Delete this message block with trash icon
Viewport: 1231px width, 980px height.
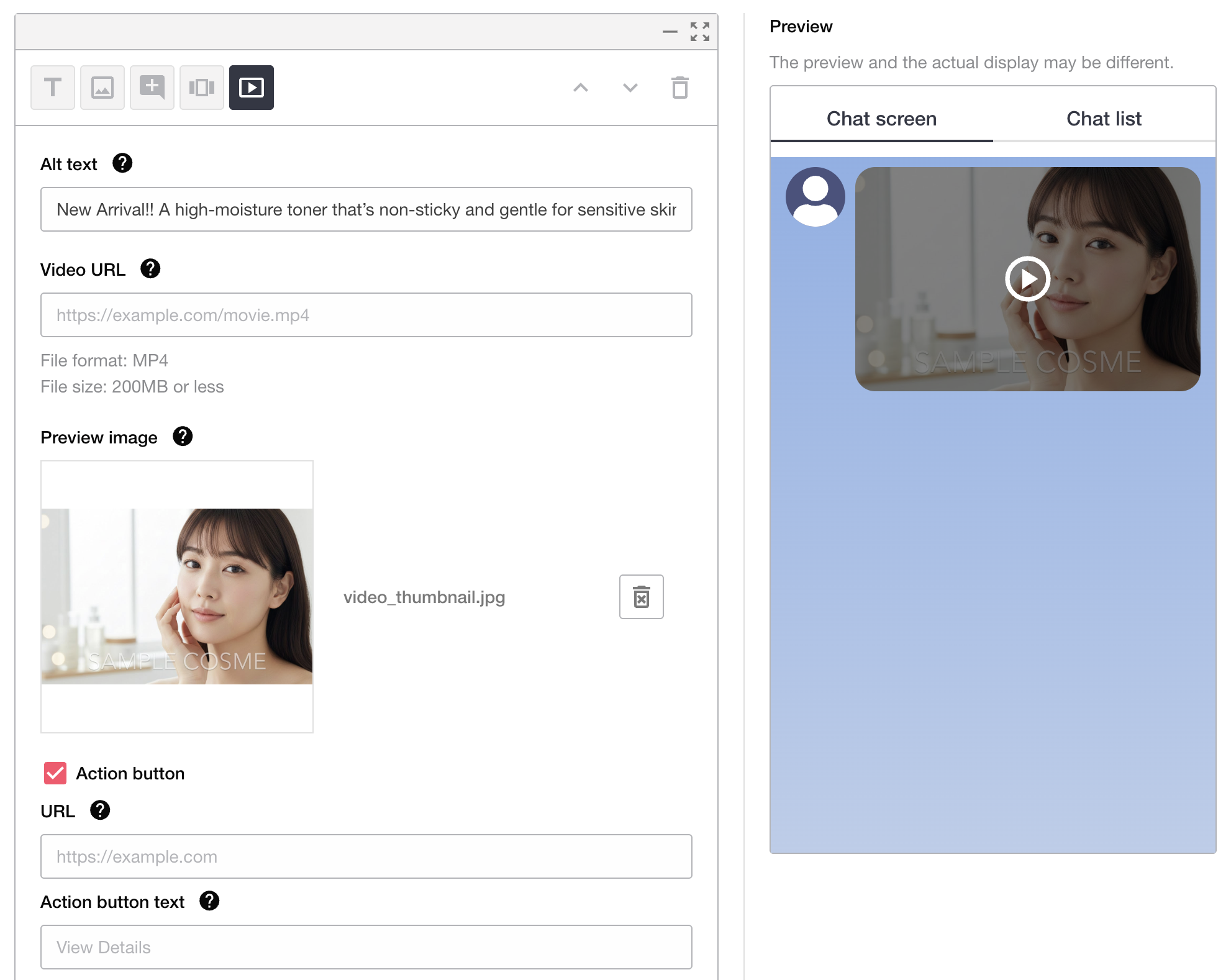tap(680, 88)
